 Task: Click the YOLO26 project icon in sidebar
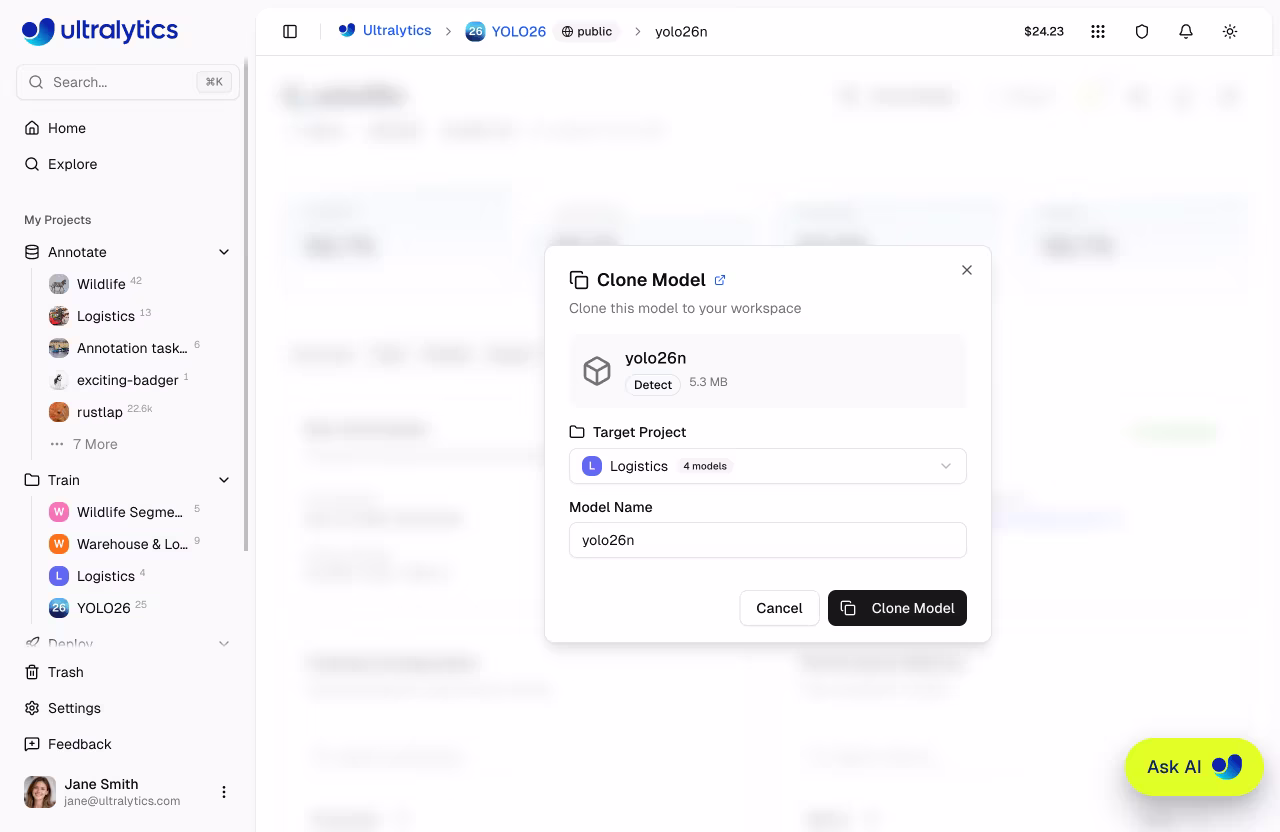(x=59, y=608)
